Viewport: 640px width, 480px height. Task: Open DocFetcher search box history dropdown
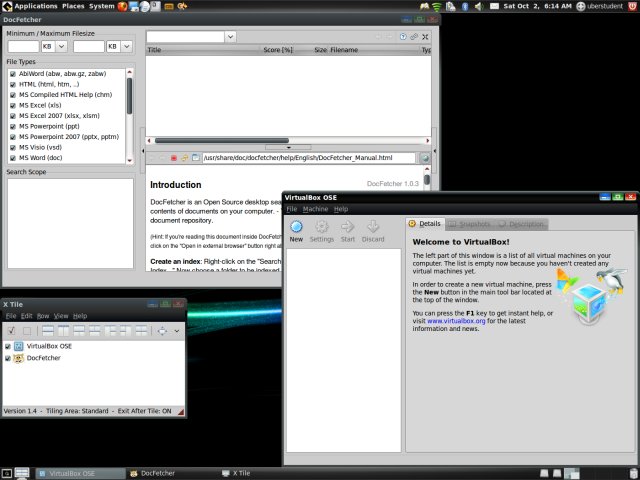230,37
